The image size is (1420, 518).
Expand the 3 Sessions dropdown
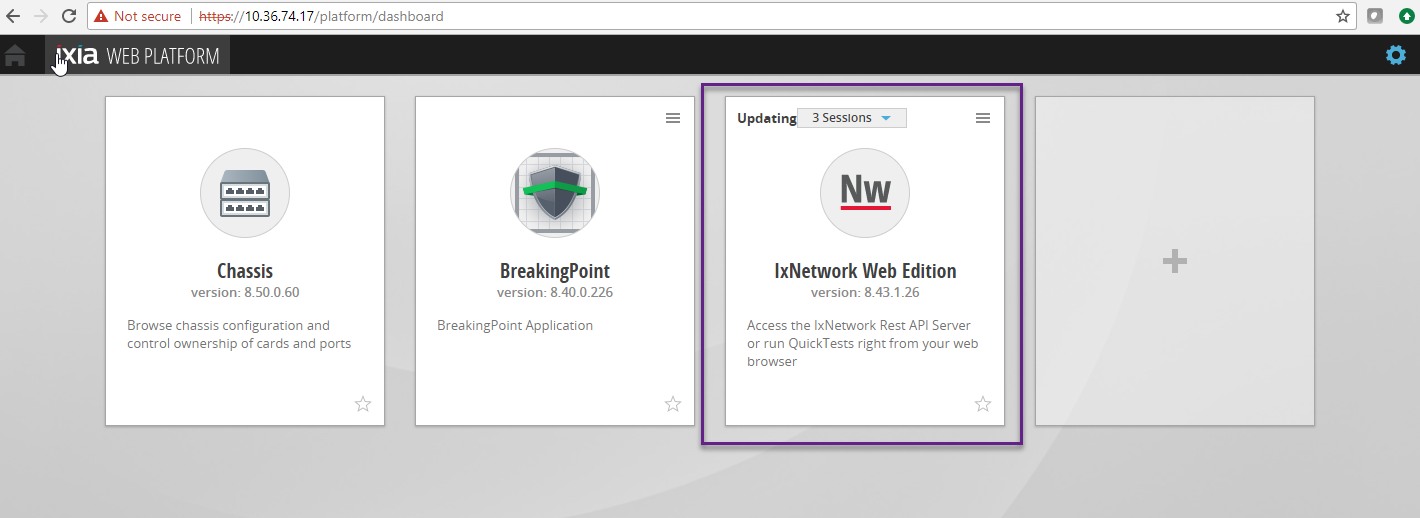pos(851,118)
